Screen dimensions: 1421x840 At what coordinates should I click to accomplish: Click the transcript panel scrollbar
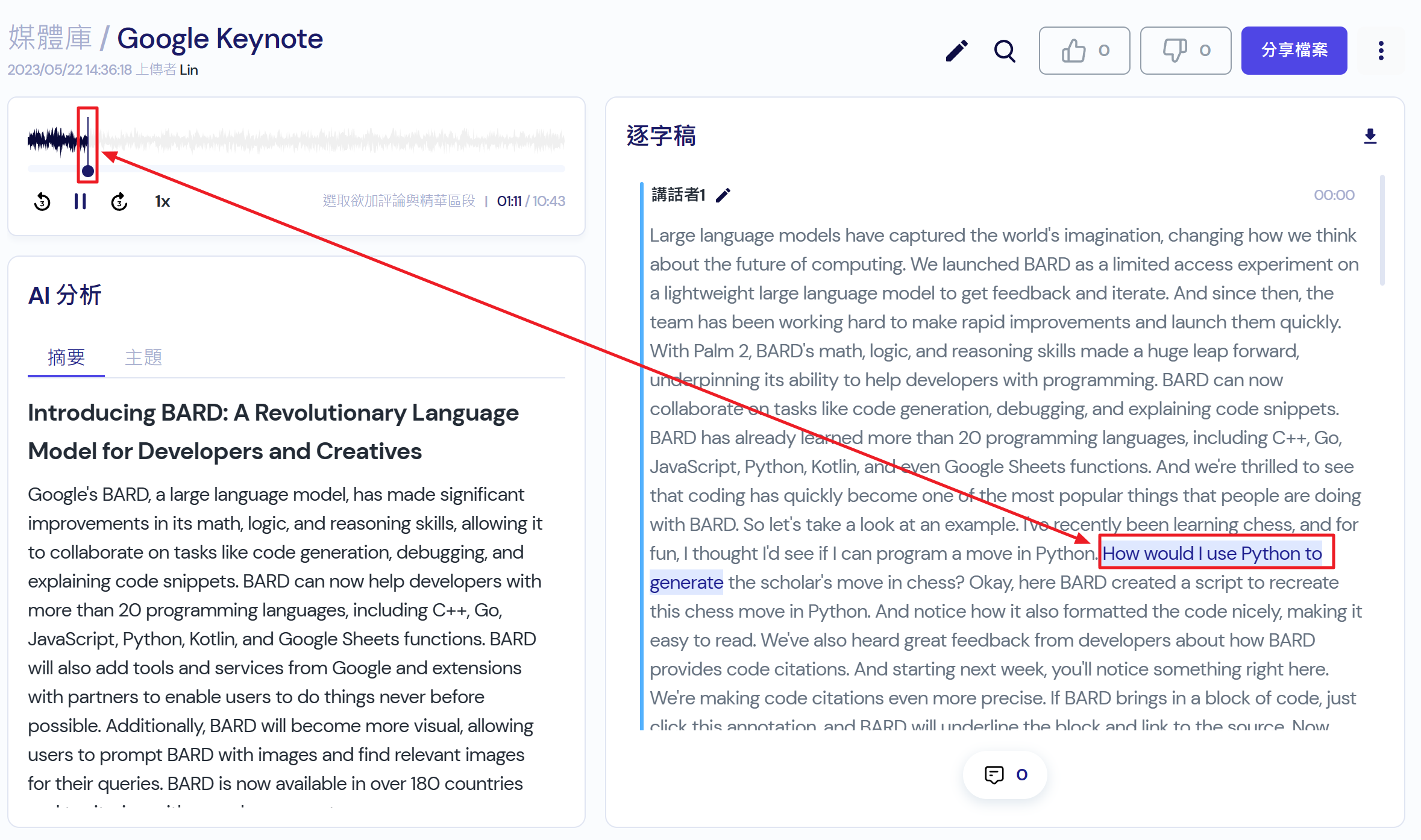pos(1382,230)
